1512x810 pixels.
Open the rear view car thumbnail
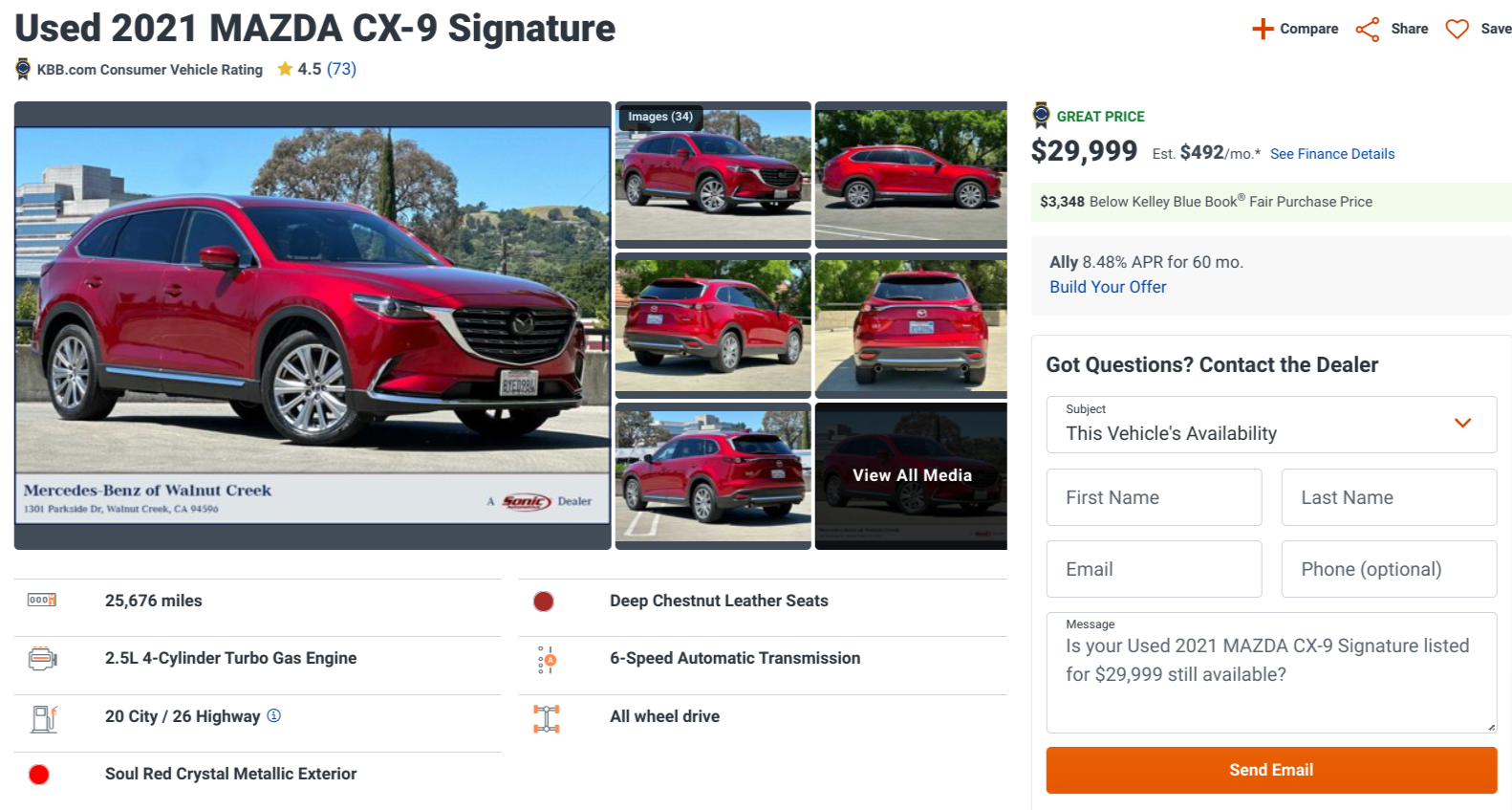click(911, 325)
